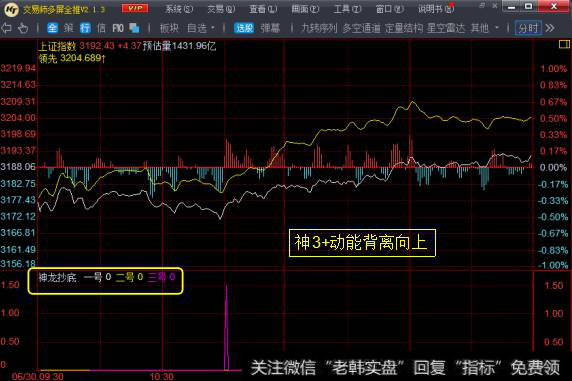Toggle the 选股 button

[244, 28]
